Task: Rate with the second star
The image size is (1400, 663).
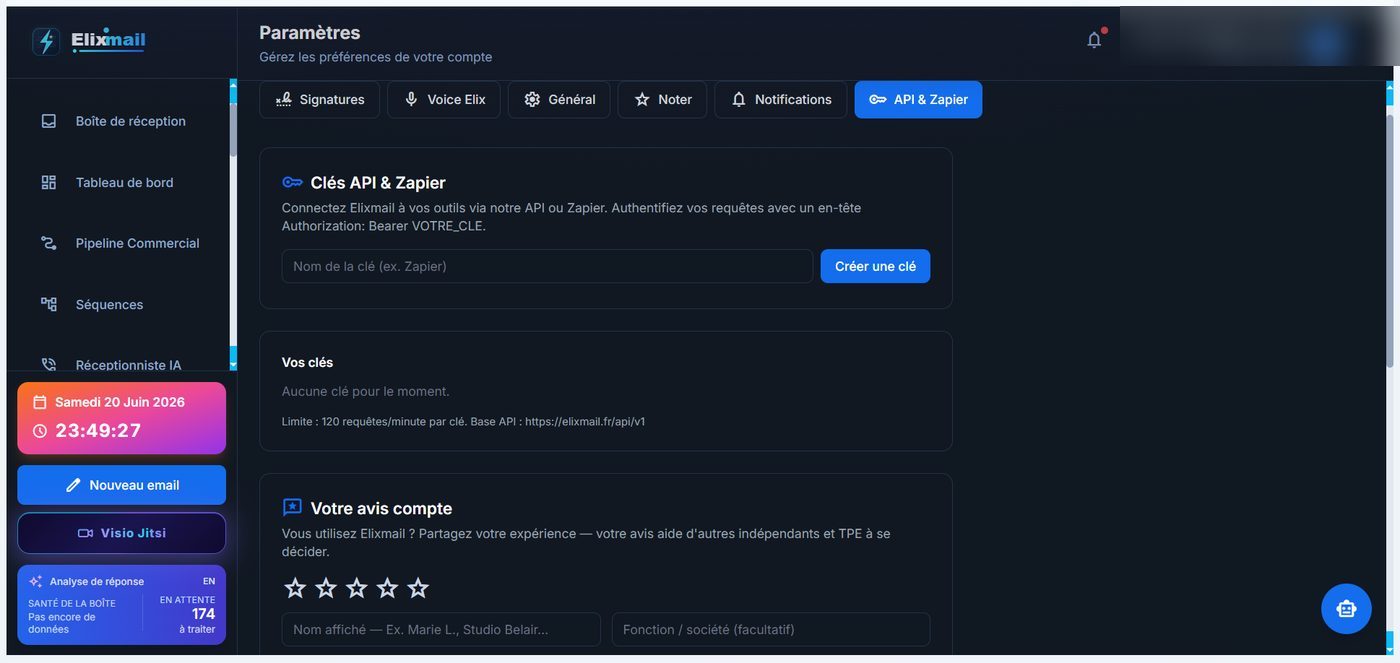Action: 326,588
